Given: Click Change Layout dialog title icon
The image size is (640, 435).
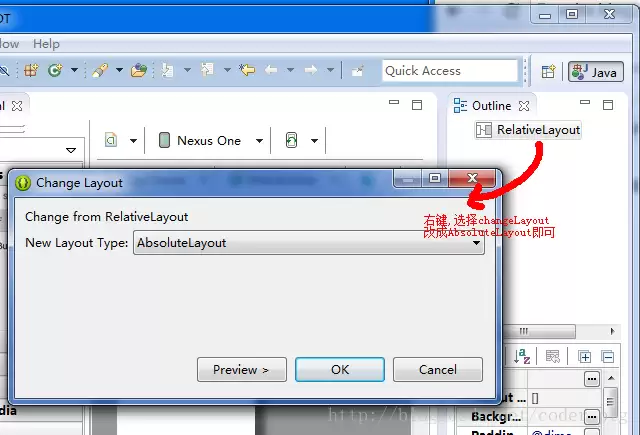Looking at the screenshot, I should pyautogui.click(x=23, y=183).
